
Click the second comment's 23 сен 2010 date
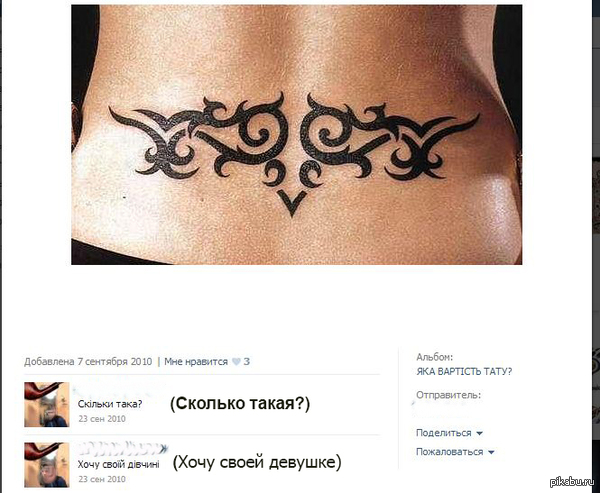102,479
